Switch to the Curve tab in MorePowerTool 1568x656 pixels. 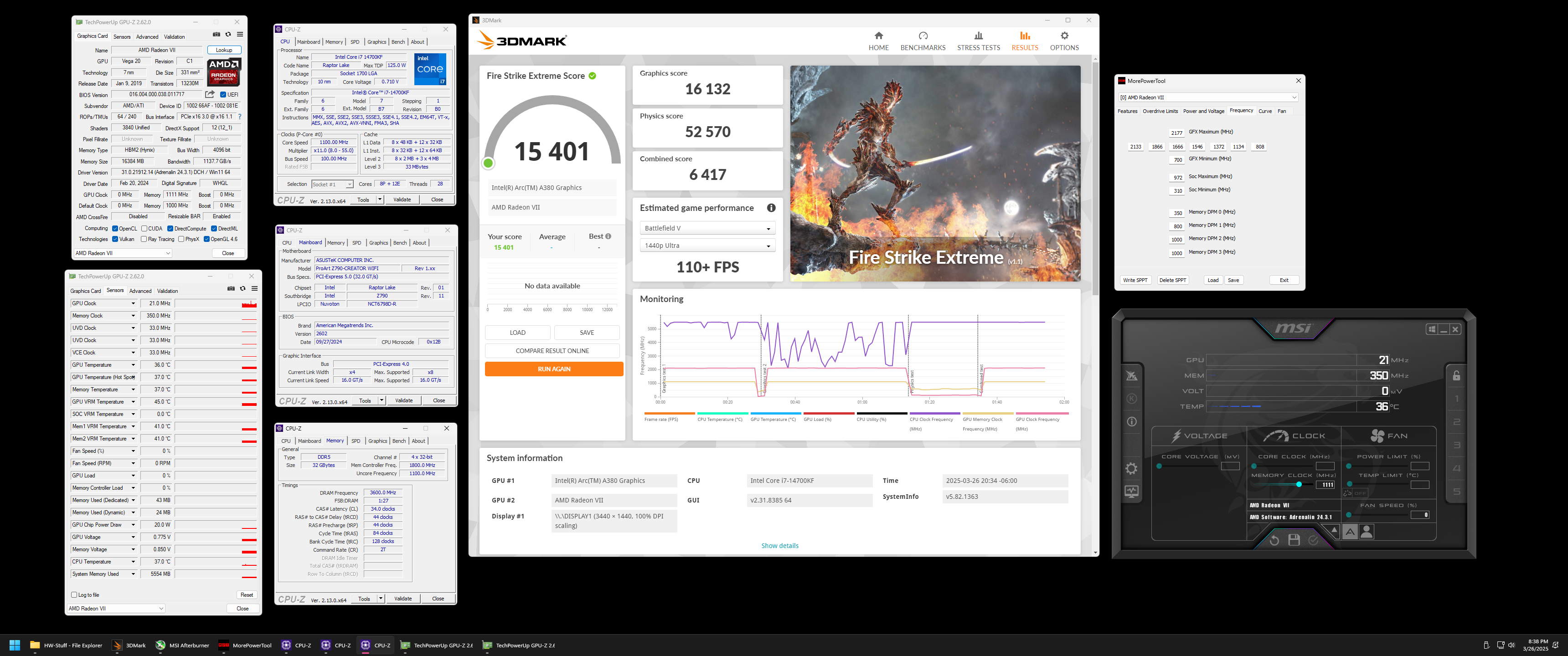click(x=1265, y=111)
